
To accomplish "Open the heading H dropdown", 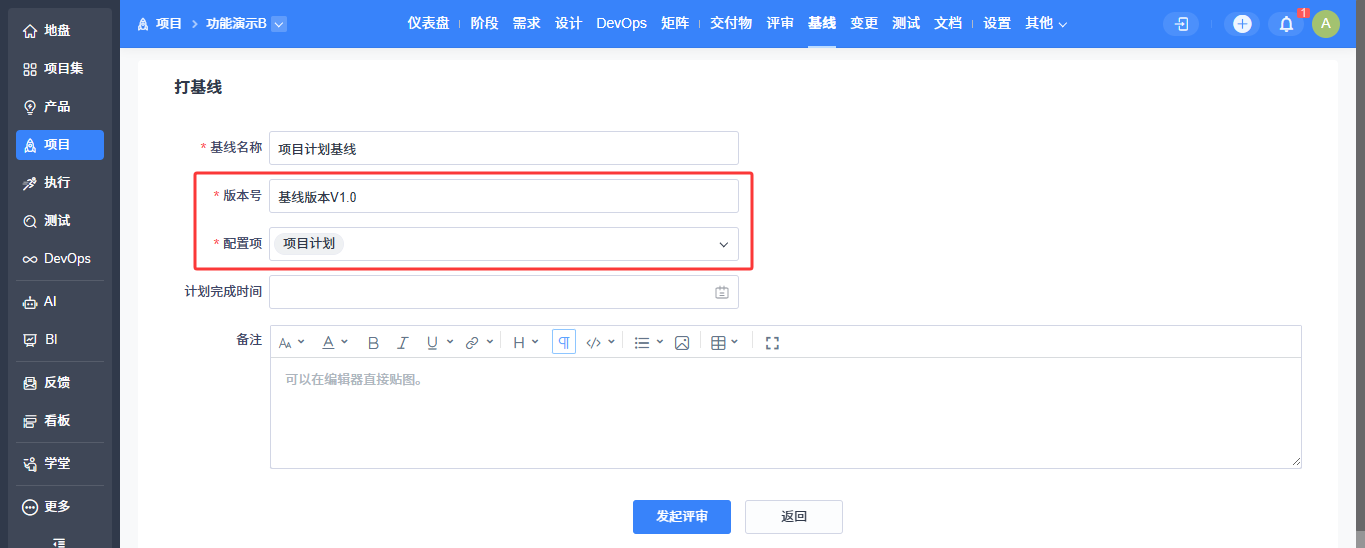I will tap(525, 342).
